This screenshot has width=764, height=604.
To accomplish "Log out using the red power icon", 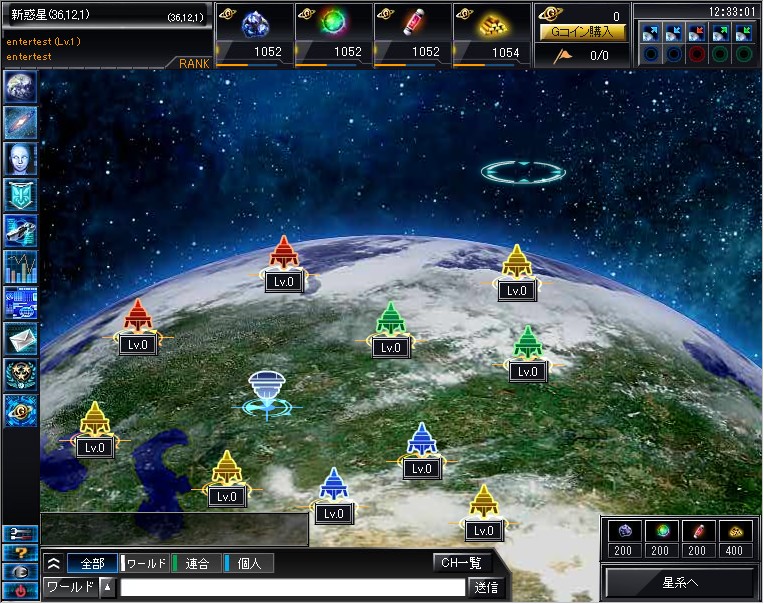I will coord(20,591).
